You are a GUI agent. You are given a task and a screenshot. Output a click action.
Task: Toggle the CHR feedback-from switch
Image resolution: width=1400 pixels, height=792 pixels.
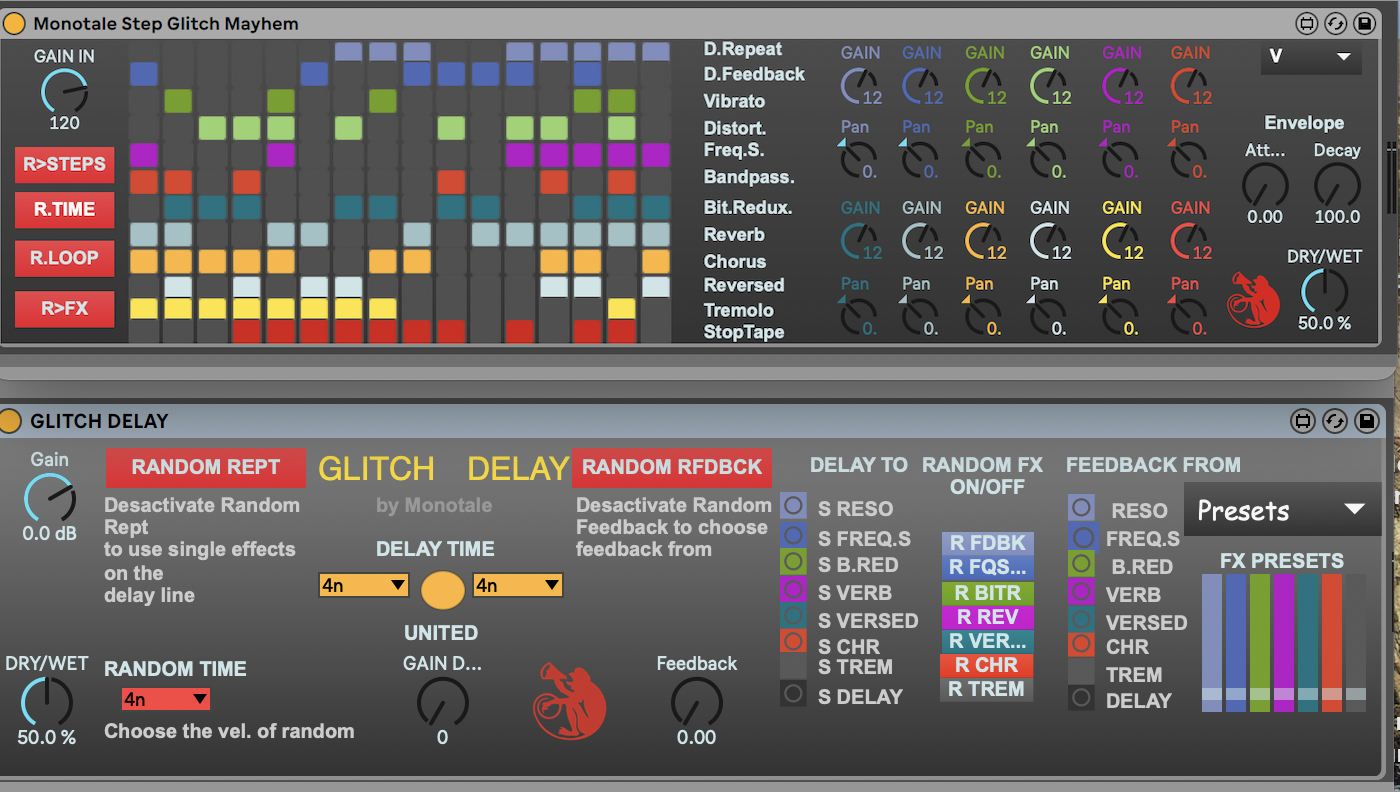pos(1081,645)
